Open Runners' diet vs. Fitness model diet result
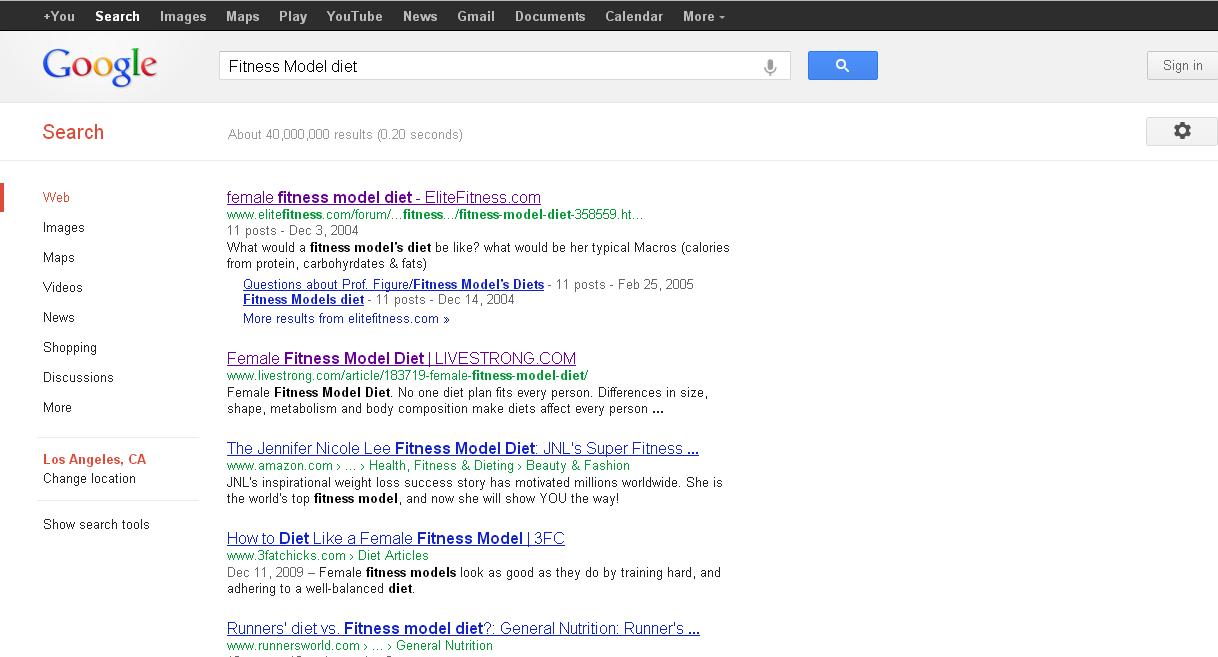1218x657 pixels. [462, 629]
